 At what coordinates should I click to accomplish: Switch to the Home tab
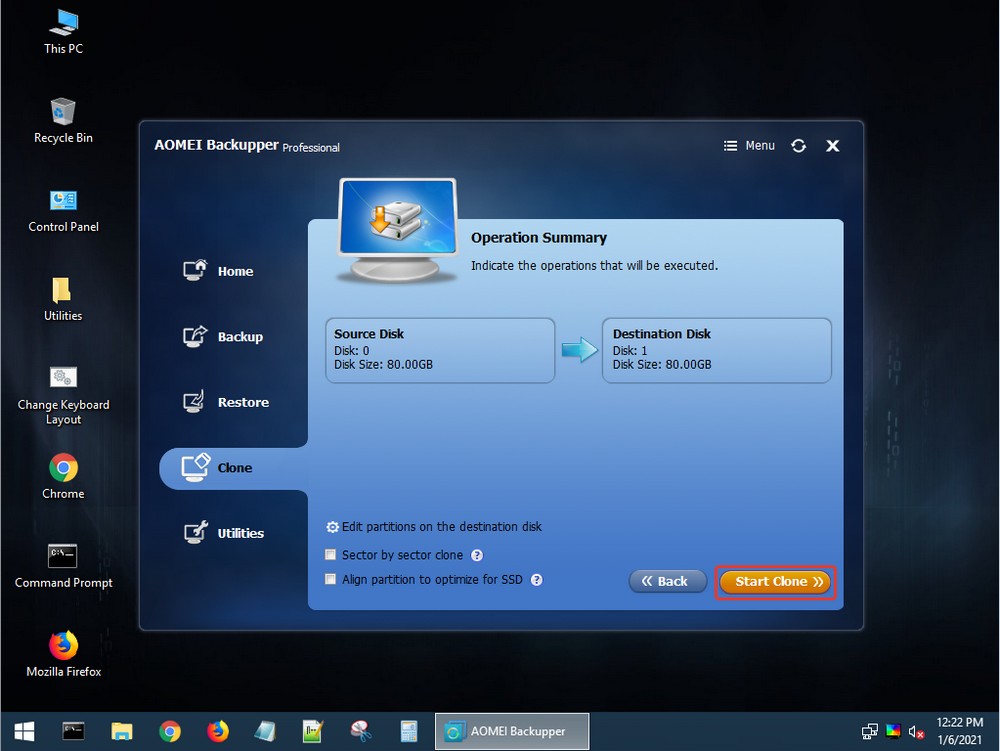click(234, 271)
